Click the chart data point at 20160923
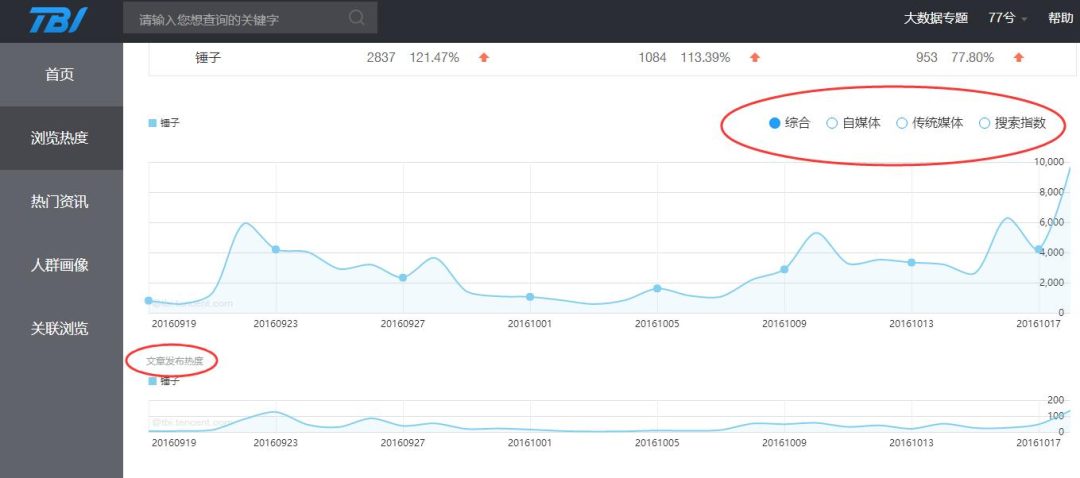This screenshot has height=478, width=1080. (x=276, y=249)
